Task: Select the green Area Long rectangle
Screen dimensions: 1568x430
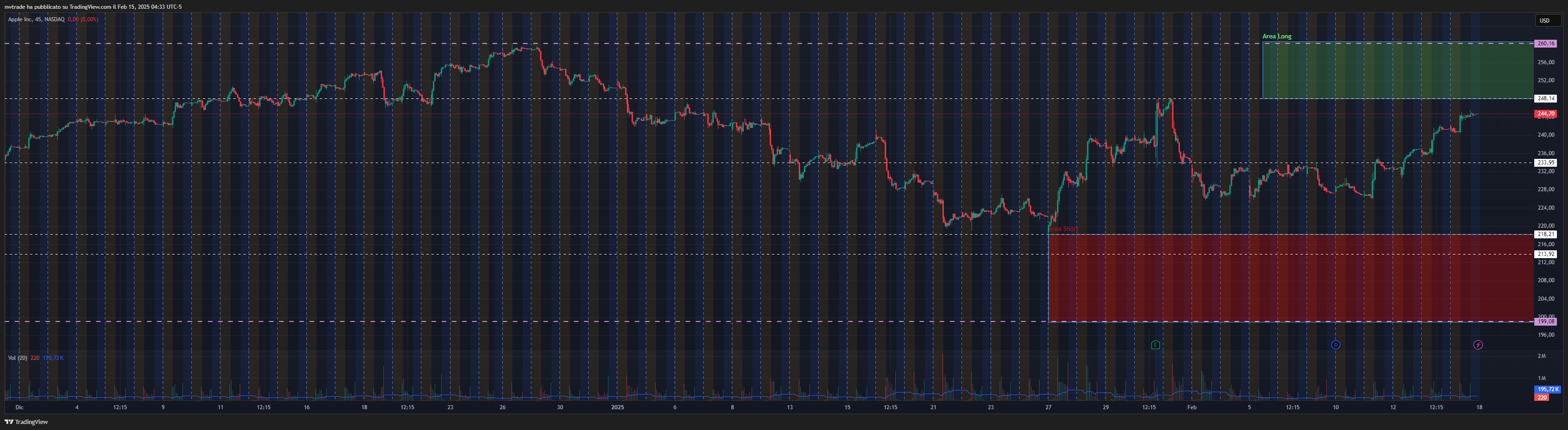Action: [x=1398, y=70]
